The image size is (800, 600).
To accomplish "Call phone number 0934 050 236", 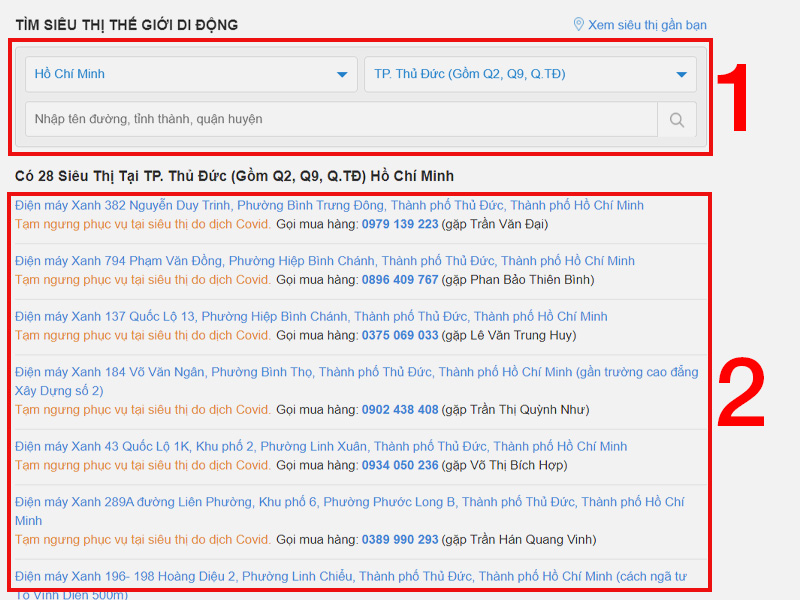I will tap(400, 466).
